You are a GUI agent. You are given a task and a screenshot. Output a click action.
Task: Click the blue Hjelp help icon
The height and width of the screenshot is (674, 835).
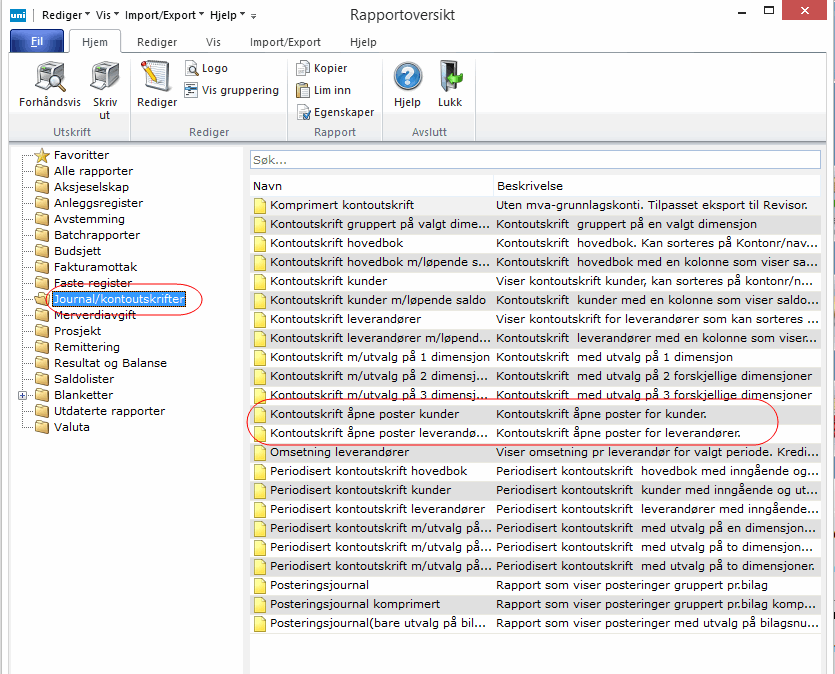click(407, 78)
